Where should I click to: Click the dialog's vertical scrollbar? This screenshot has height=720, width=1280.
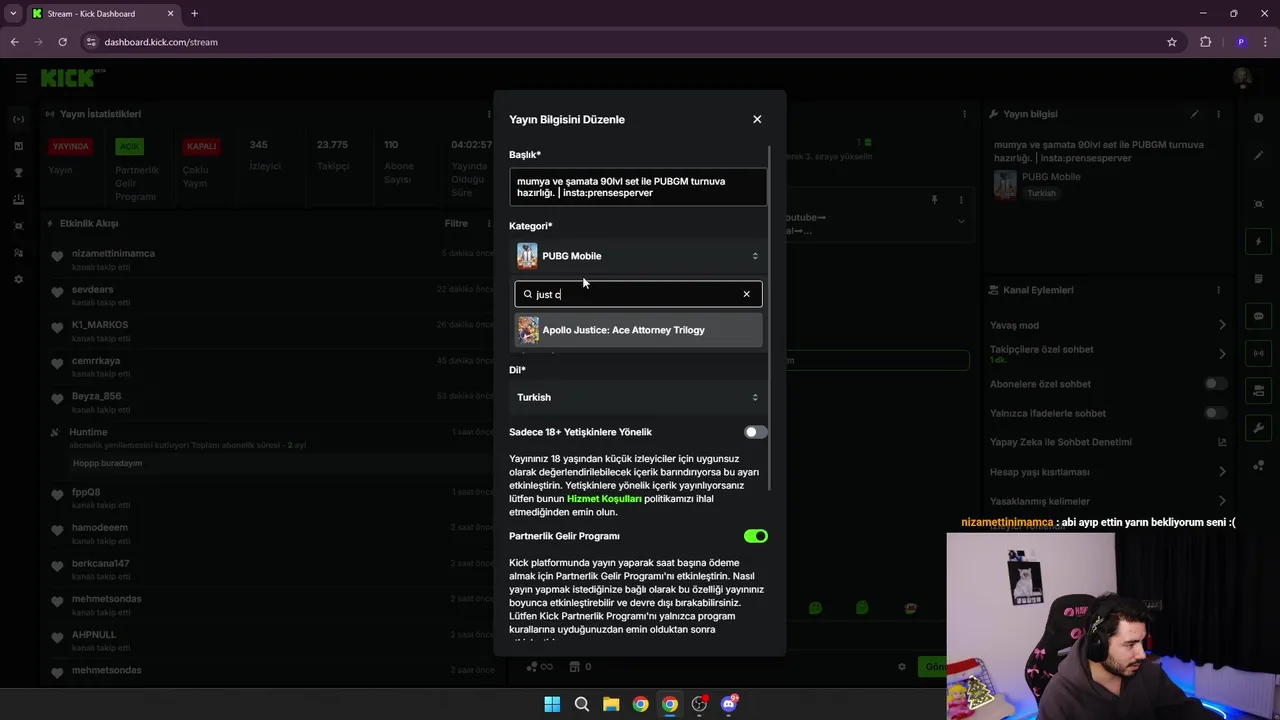(x=770, y=320)
